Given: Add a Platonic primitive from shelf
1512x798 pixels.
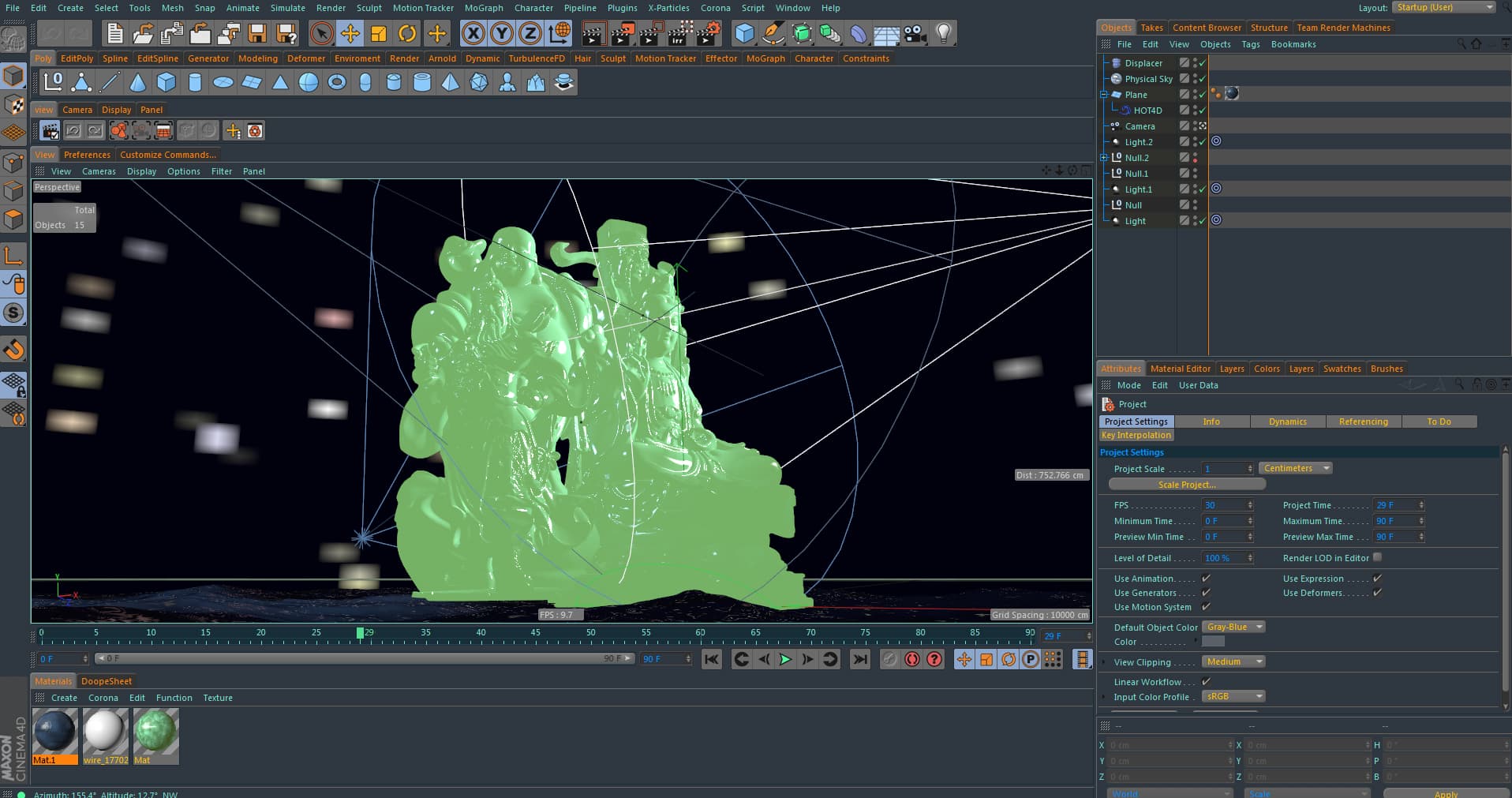Looking at the screenshot, I should (479, 82).
